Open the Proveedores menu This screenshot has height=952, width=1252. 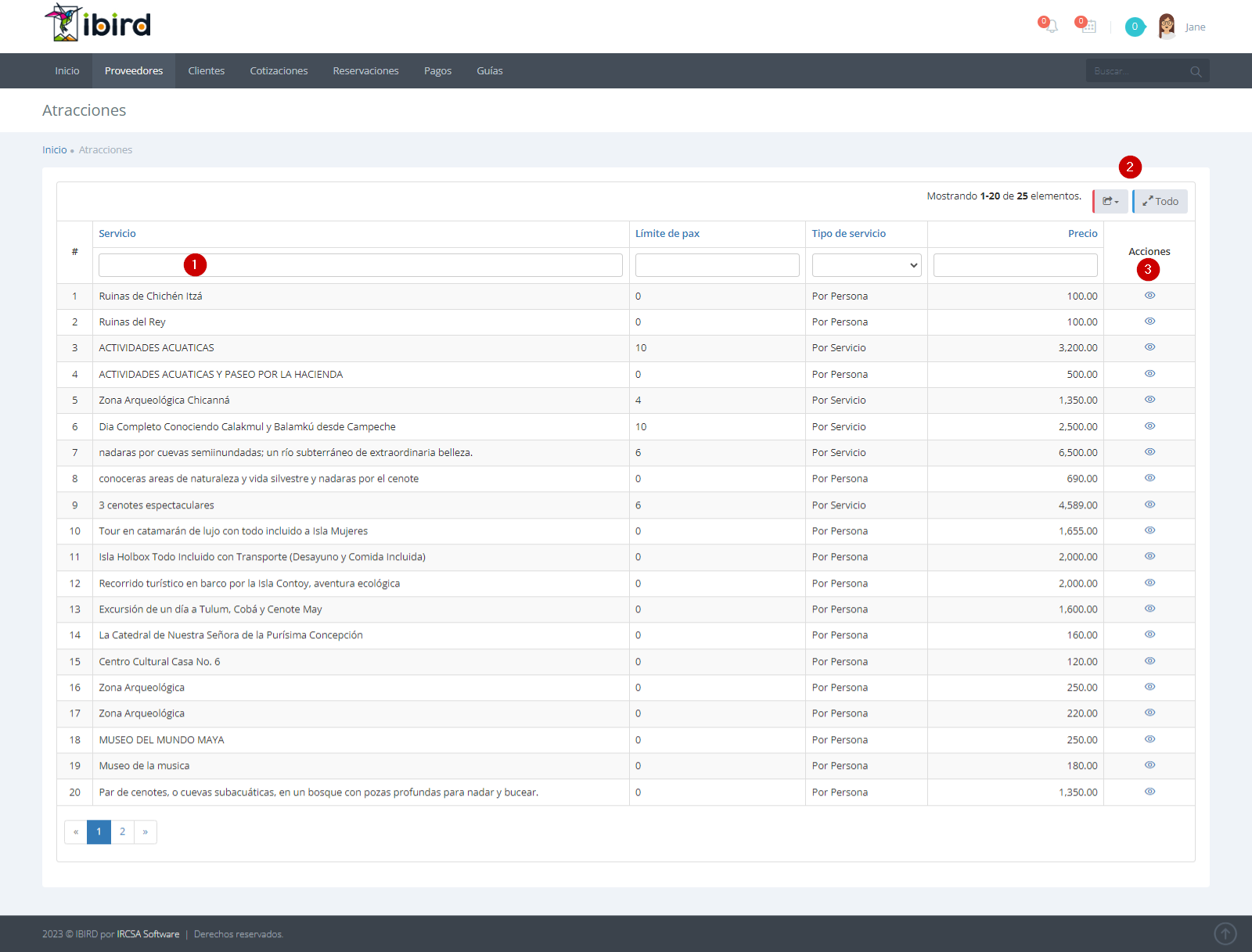134,71
